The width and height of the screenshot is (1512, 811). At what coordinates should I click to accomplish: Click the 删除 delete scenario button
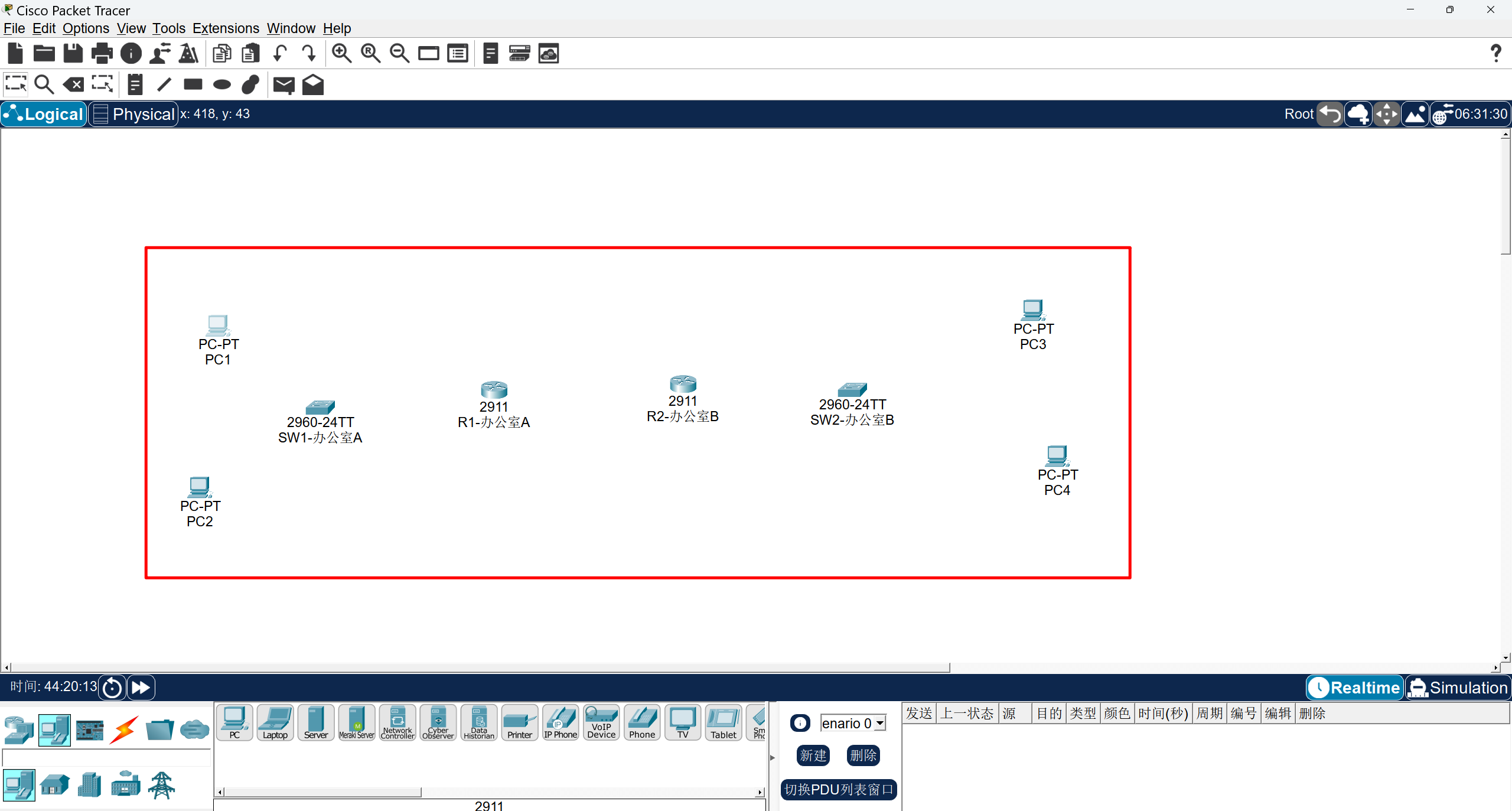click(x=863, y=755)
